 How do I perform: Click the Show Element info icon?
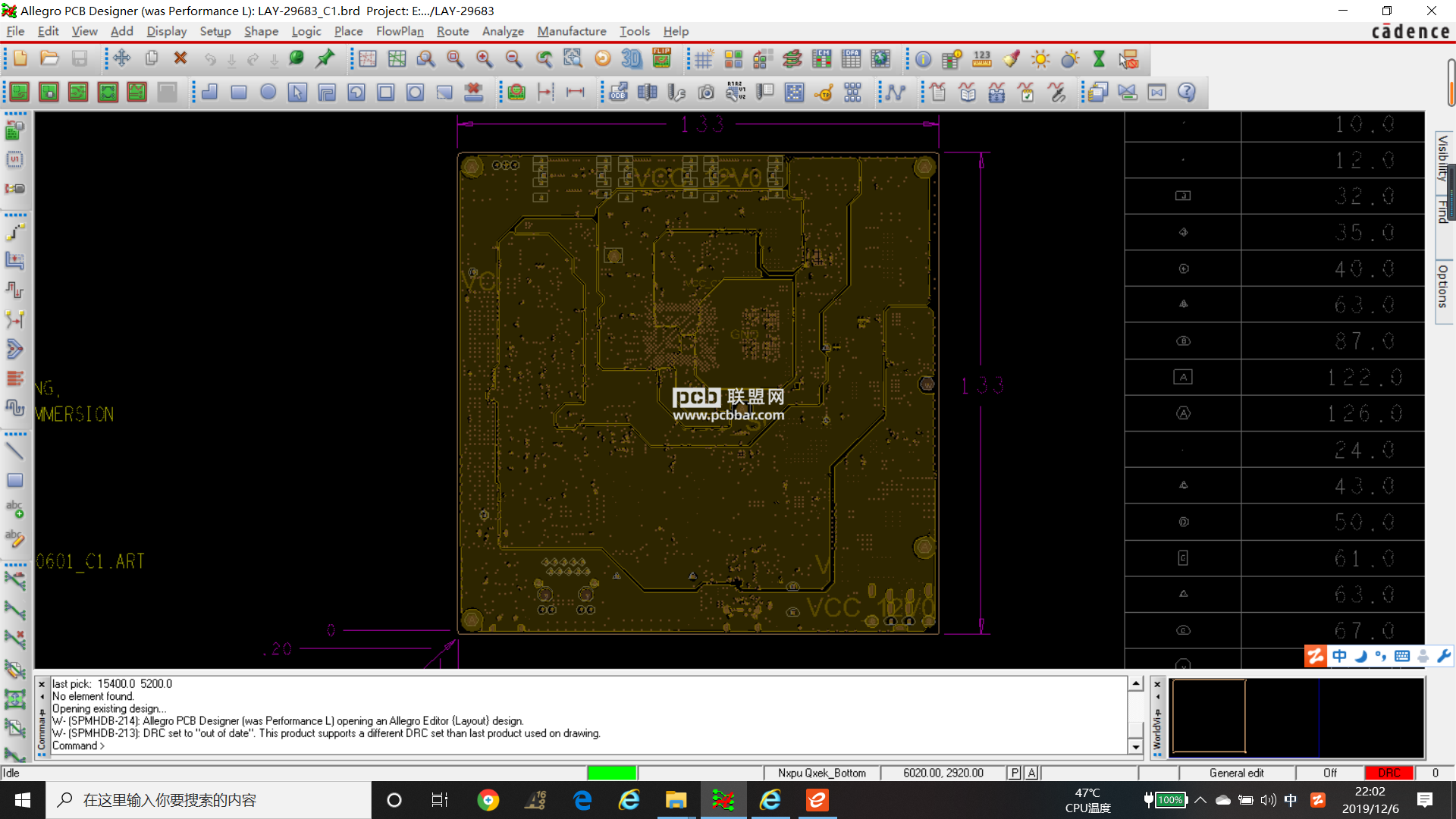pos(923,58)
